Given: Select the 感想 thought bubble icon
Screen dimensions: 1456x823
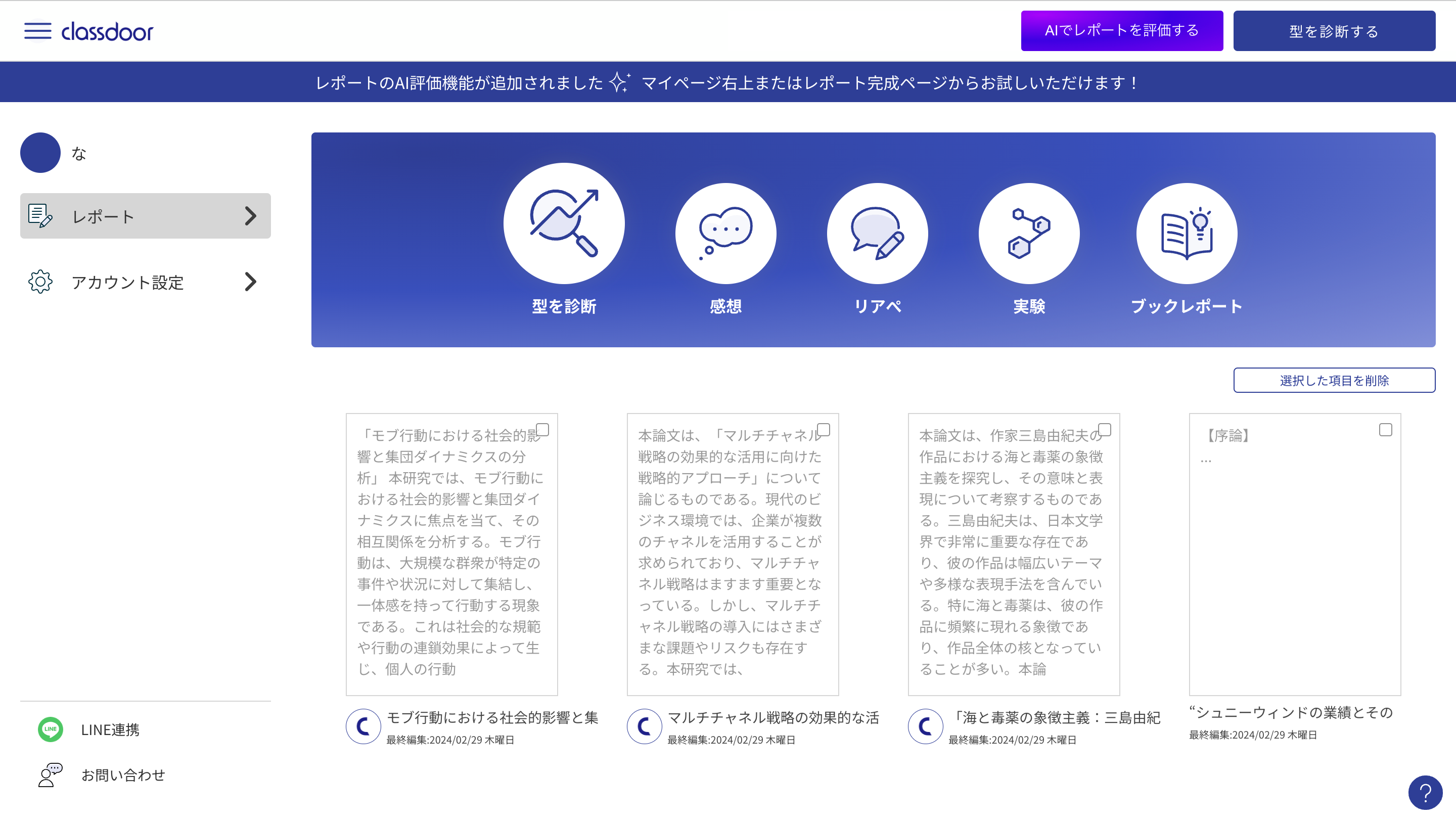Looking at the screenshot, I should point(725,234).
